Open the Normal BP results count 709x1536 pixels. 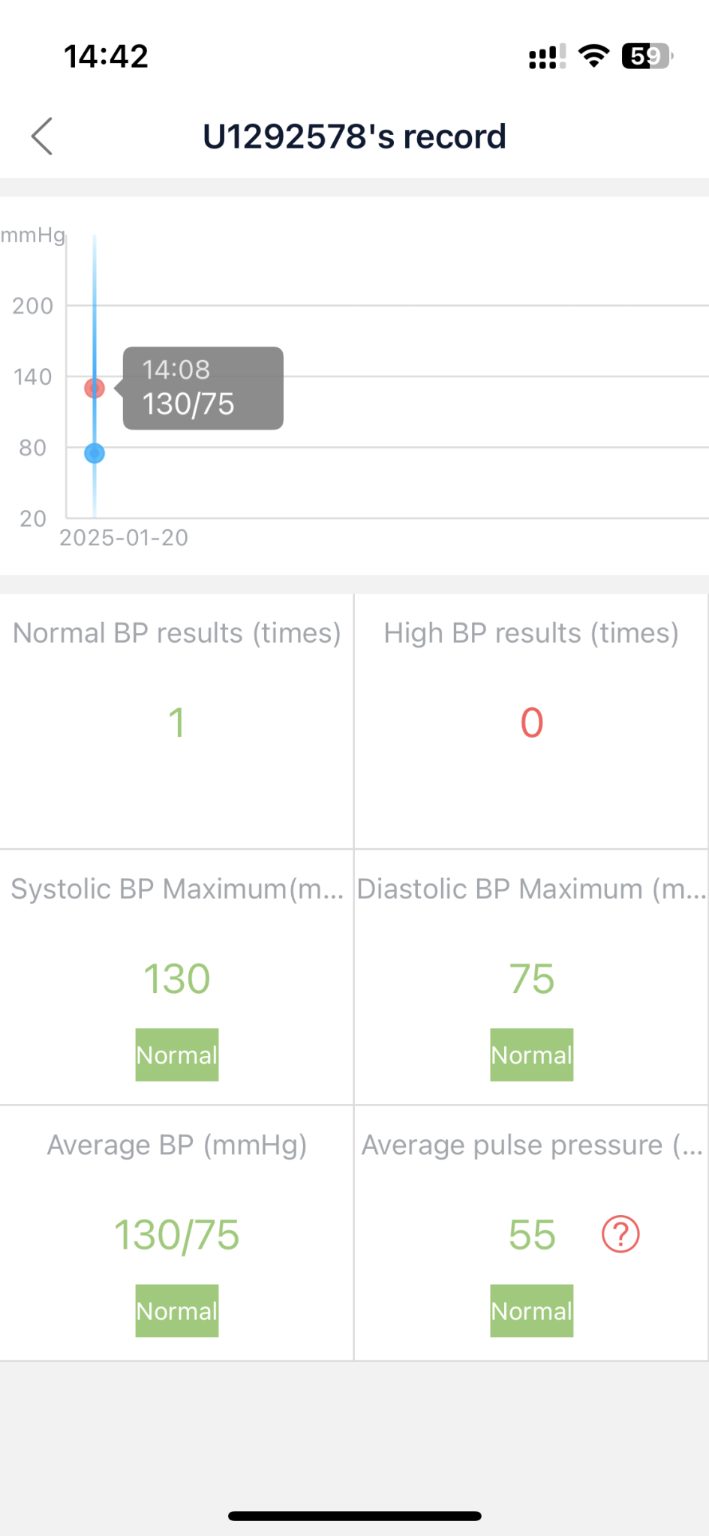(x=177, y=722)
